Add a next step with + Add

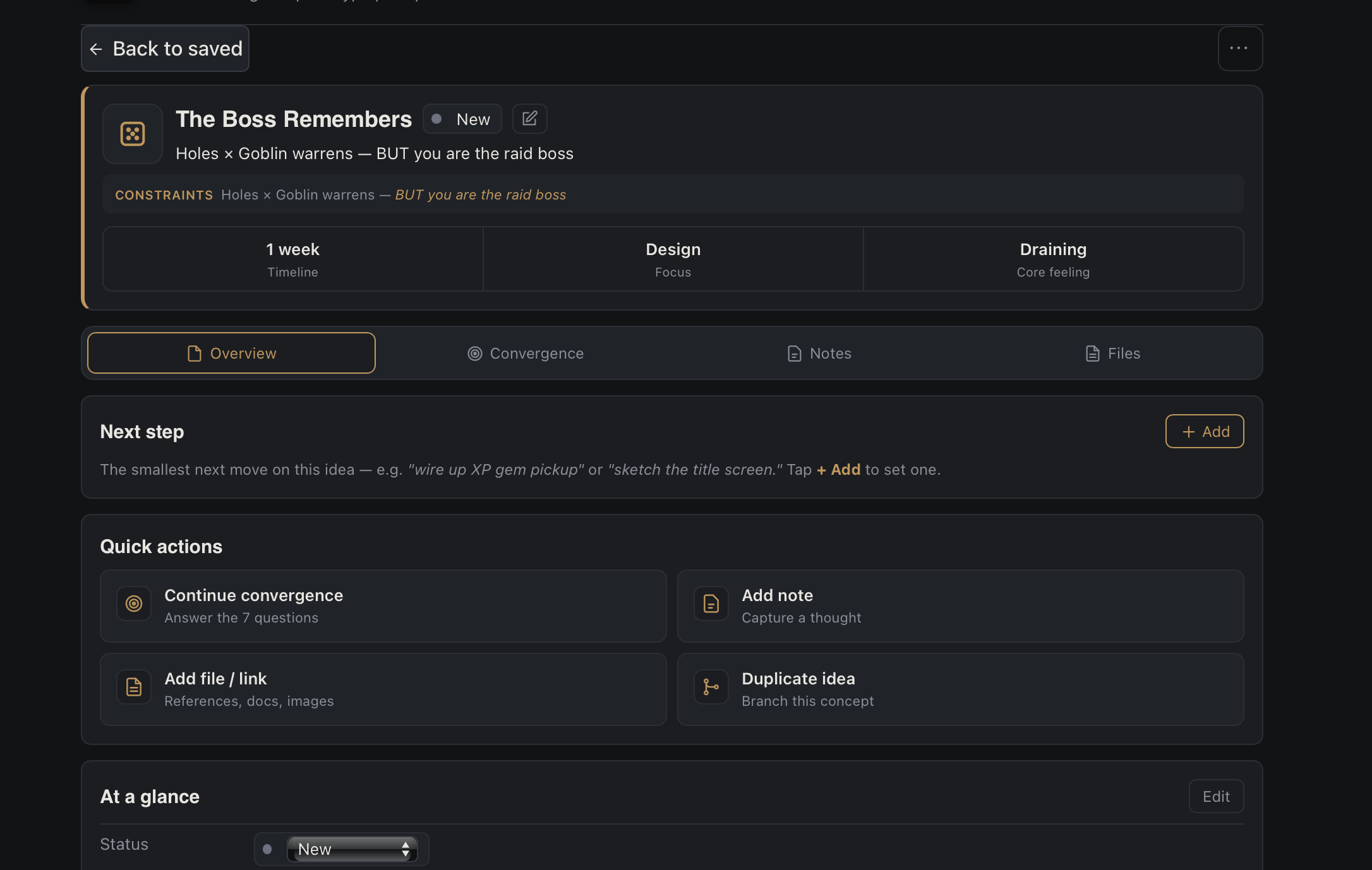coord(1204,431)
